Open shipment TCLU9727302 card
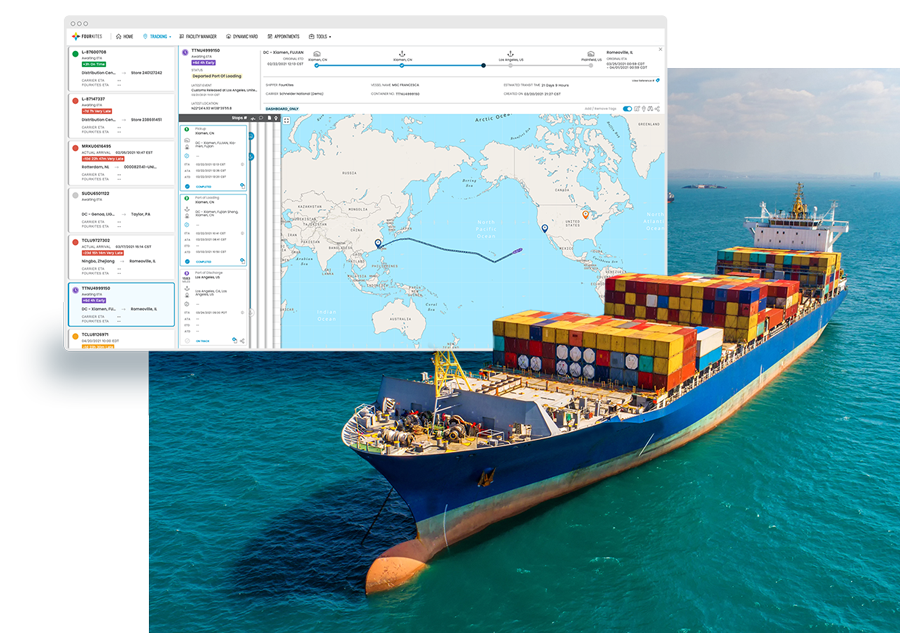The width and height of the screenshot is (900, 633). (x=121, y=257)
